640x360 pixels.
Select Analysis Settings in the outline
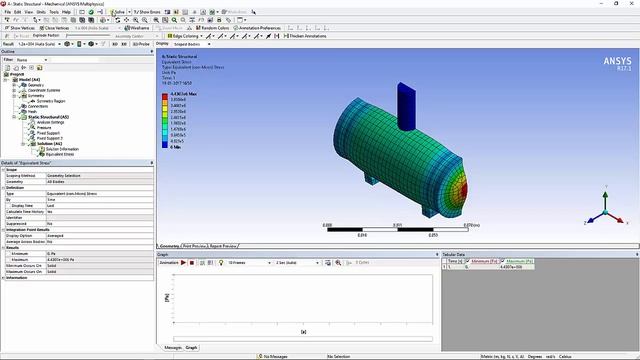tap(50, 122)
